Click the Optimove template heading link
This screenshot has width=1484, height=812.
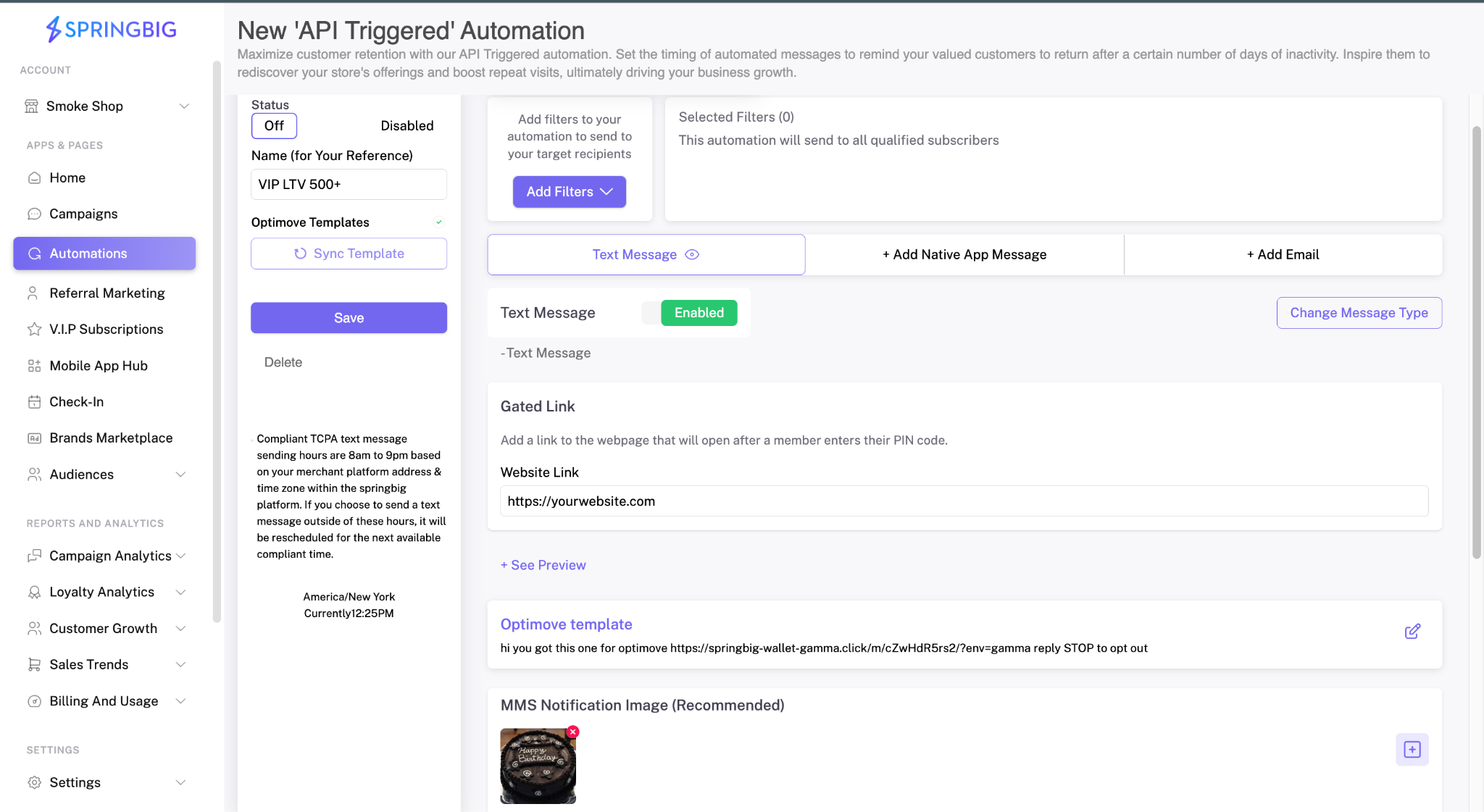[x=567, y=624]
